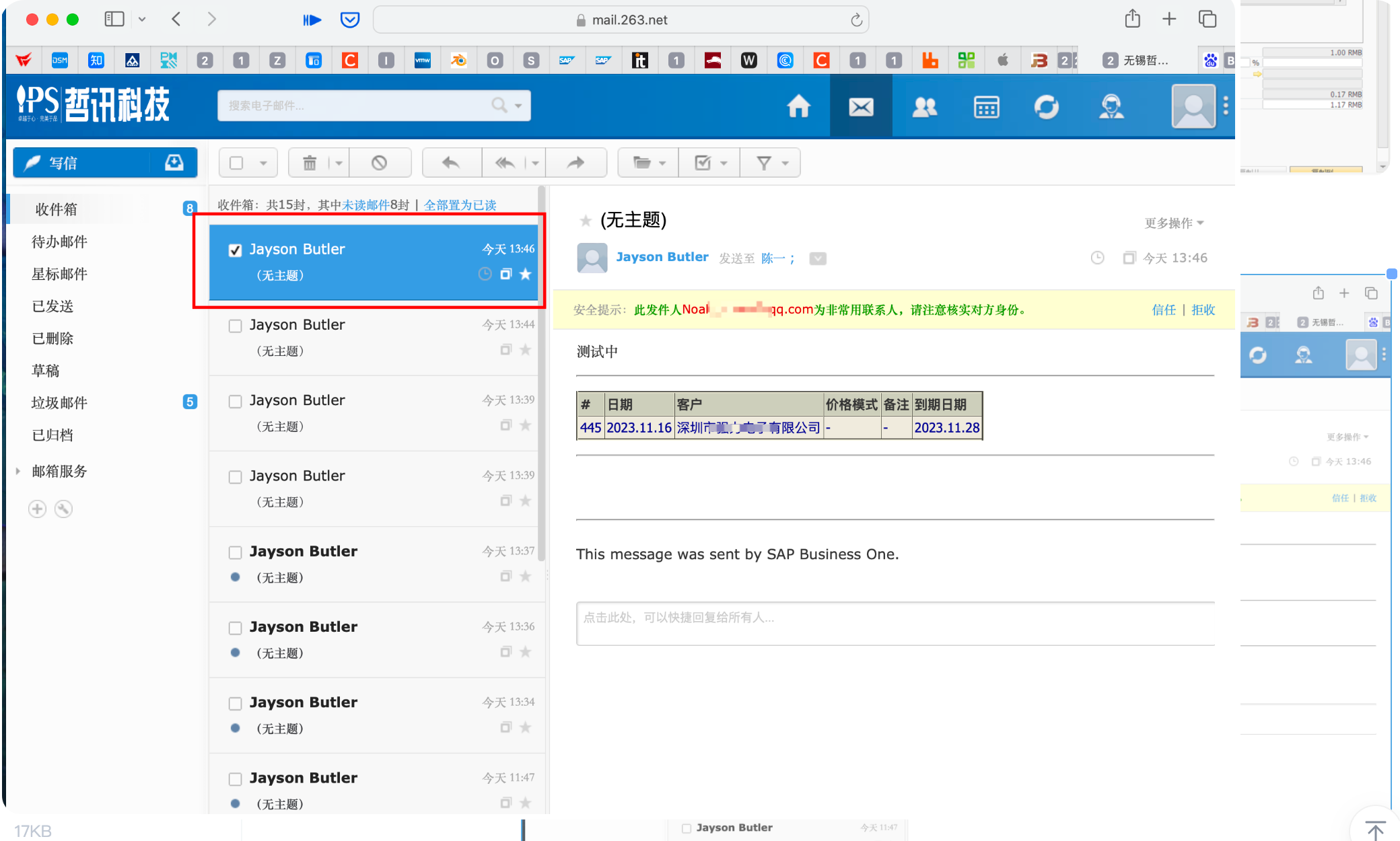Check the 13:36 email checkbox
This screenshot has height=841, width=1400.
(x=235, y=628)
